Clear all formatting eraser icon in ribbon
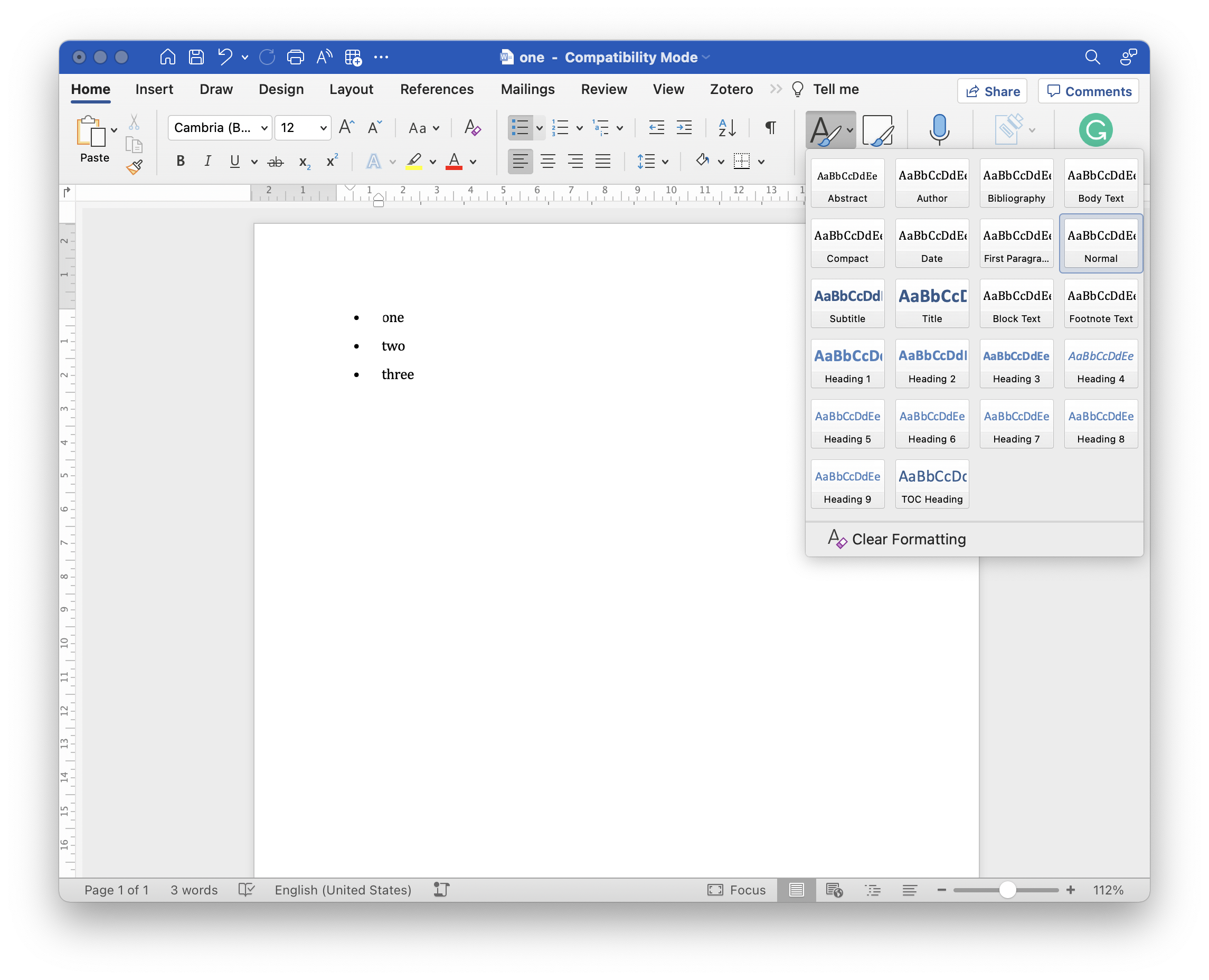The height and width of the screenshot is (980, 1209). (472, 128)
